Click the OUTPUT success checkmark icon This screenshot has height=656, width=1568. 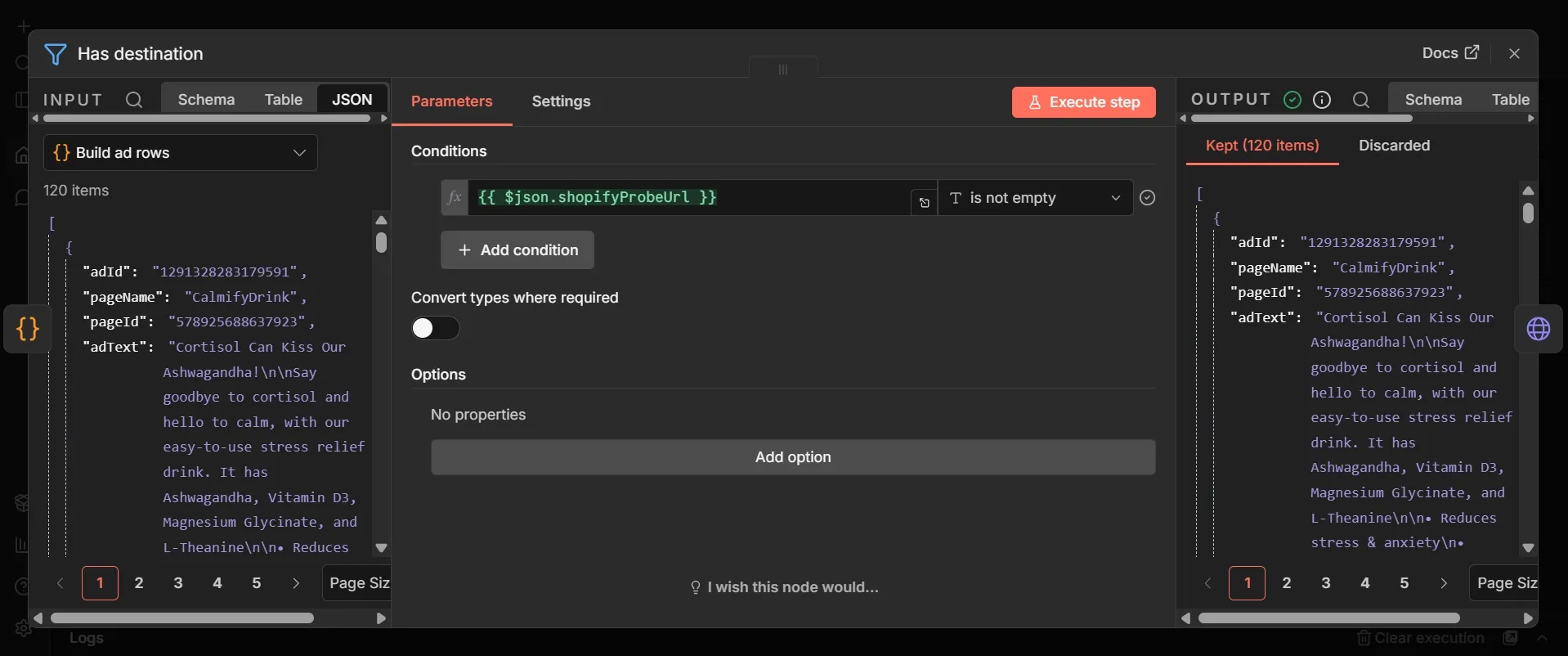[x=1292, y=100]
